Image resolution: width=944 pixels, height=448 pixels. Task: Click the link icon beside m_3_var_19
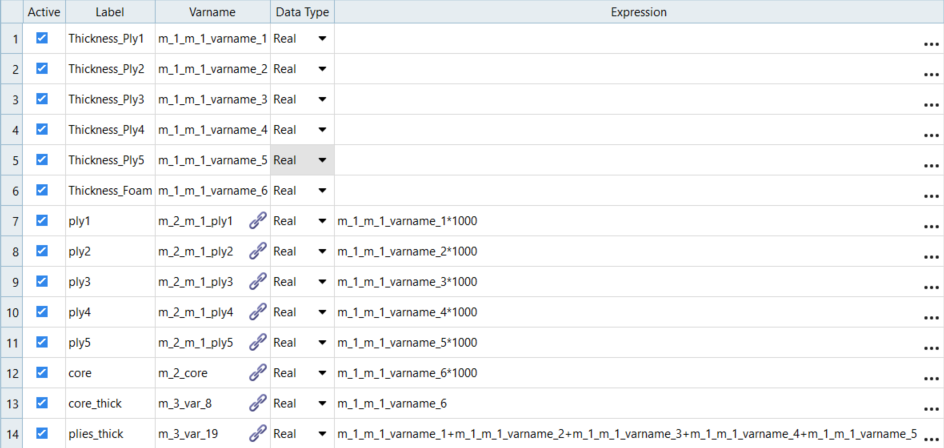pyautogui.click(x=257, y=434)
